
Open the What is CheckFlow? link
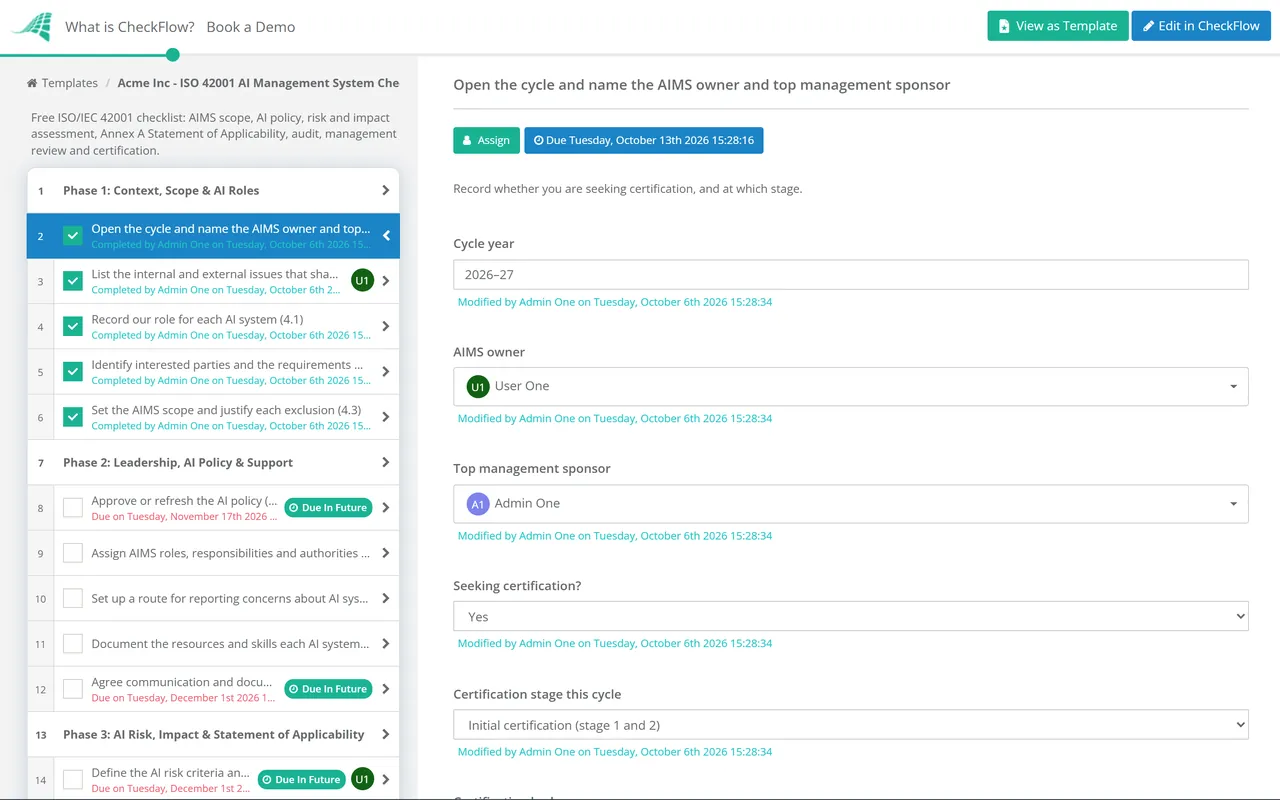click(x=130, y=27)
